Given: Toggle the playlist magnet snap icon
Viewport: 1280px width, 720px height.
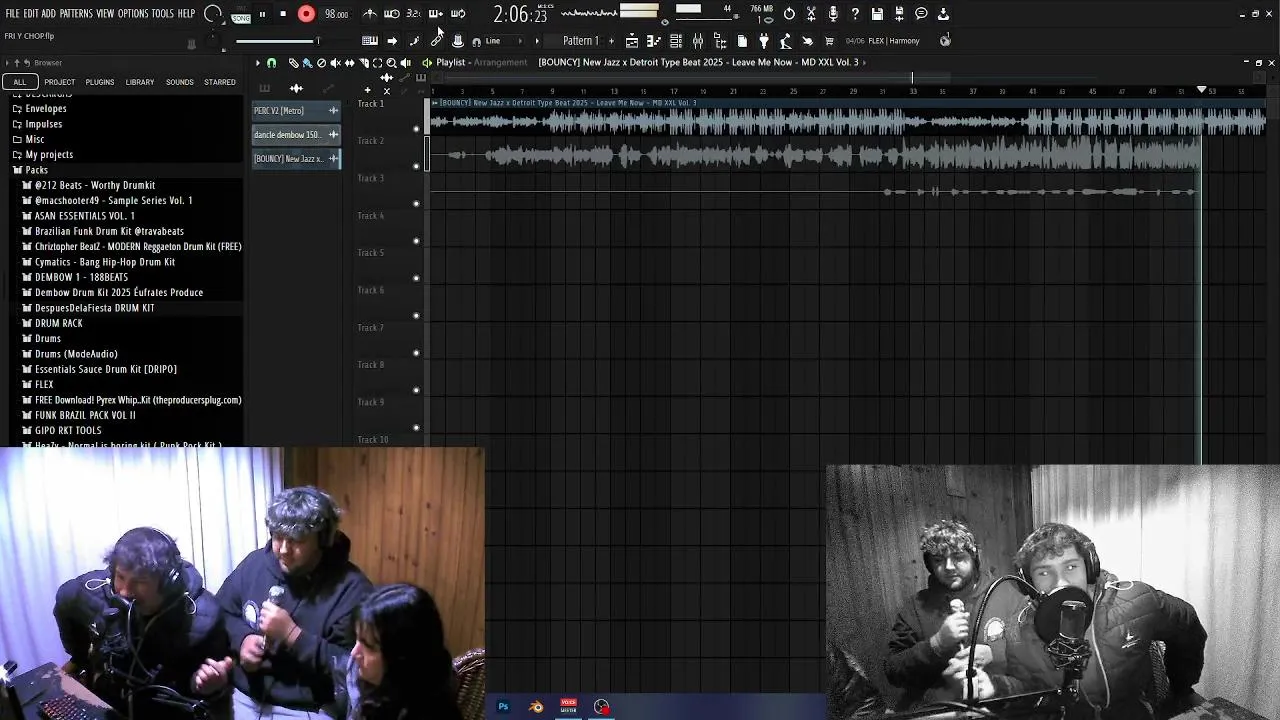Looking at the screenshot, I should pyautogui.click(x=271, y=63).
